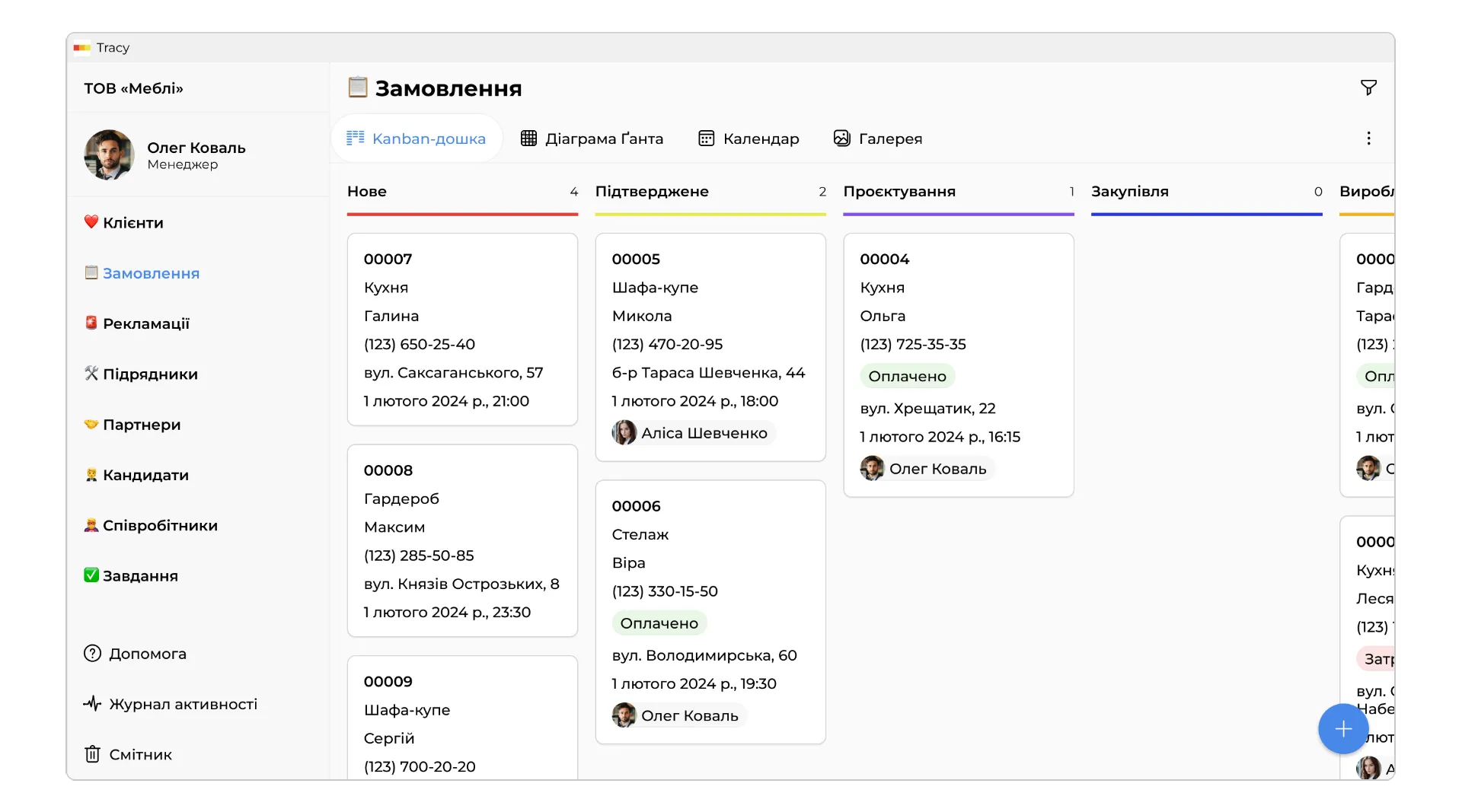Image resolution: width=1462 pixels, height=812 pixels.
Task: Click the person icon beside Кандидати
Action: point(91,475)
